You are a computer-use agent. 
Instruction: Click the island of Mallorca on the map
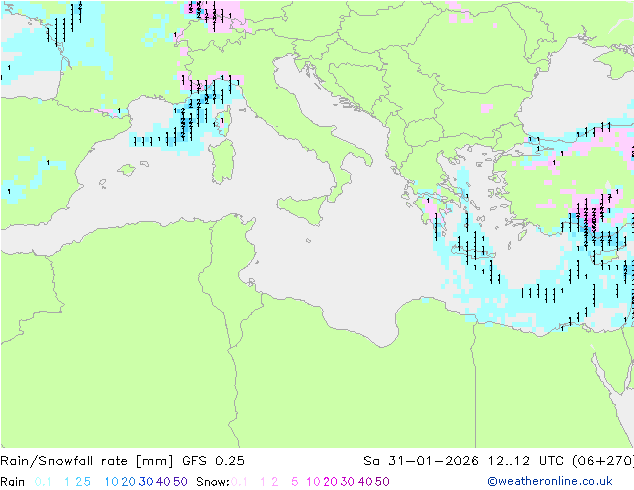pos(127,170)
